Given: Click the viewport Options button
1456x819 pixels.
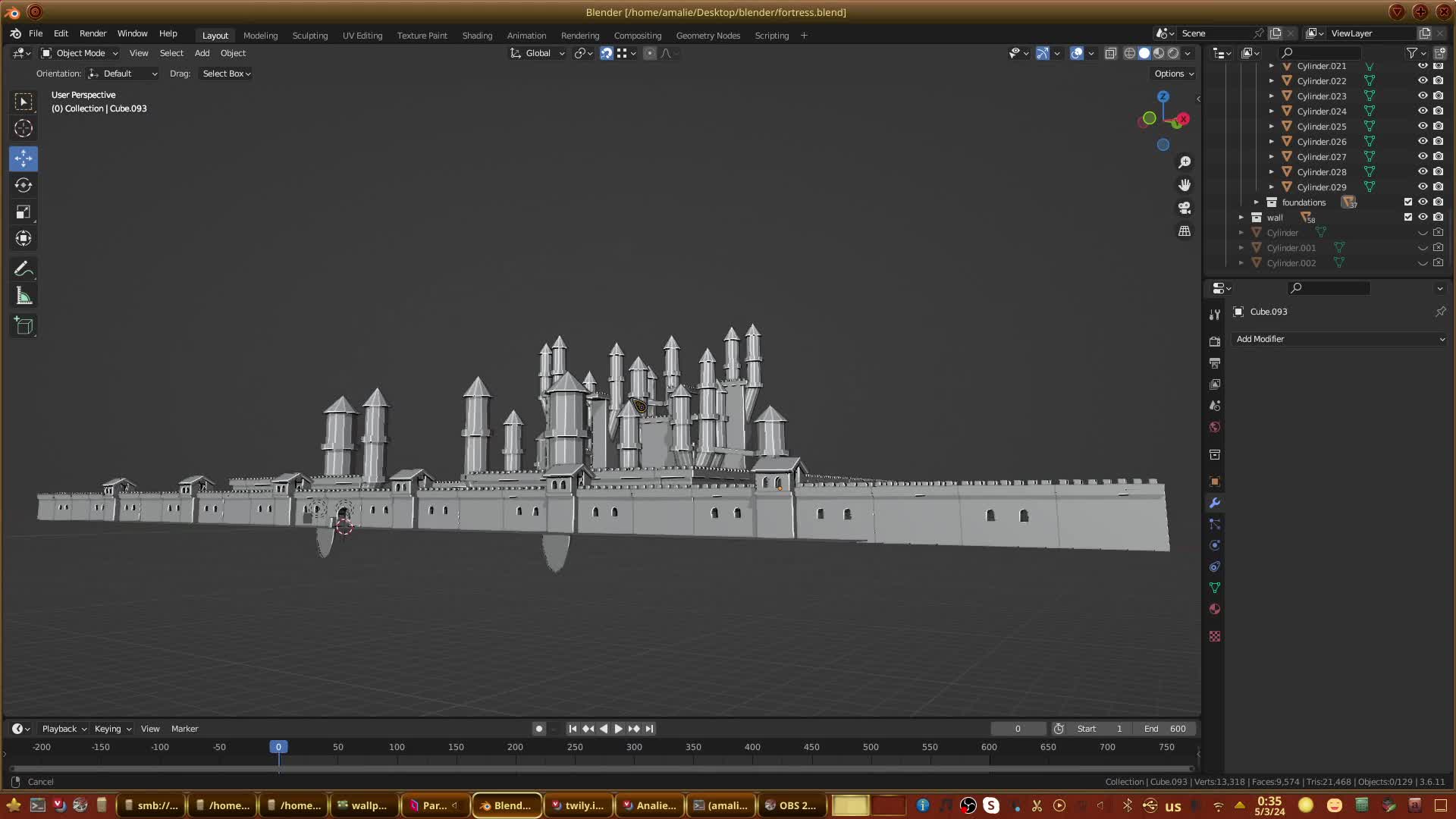Looking at the screenshot, I should pos(1174,74).
